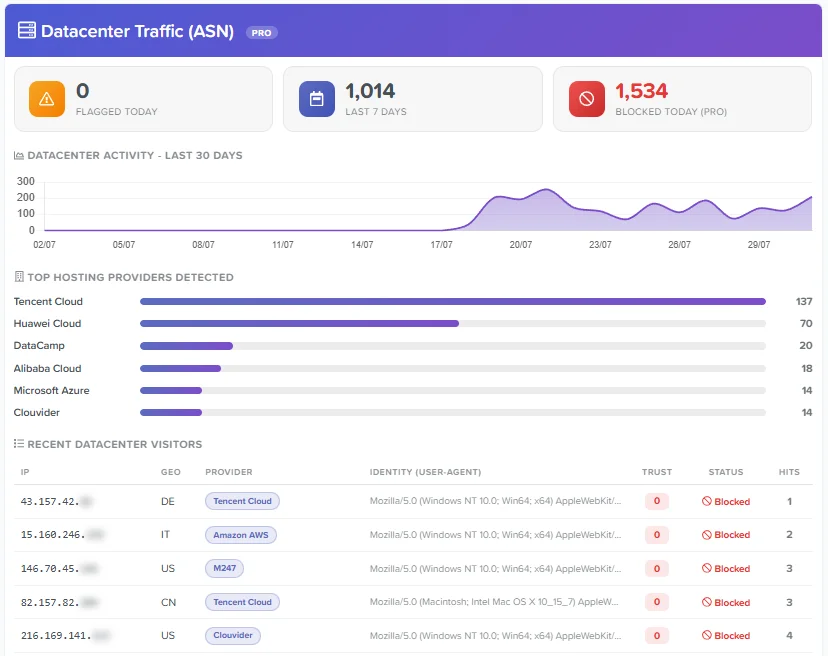
Task: Click the STATUS column header
Action: pyautogui.click(x=726, y=472)
